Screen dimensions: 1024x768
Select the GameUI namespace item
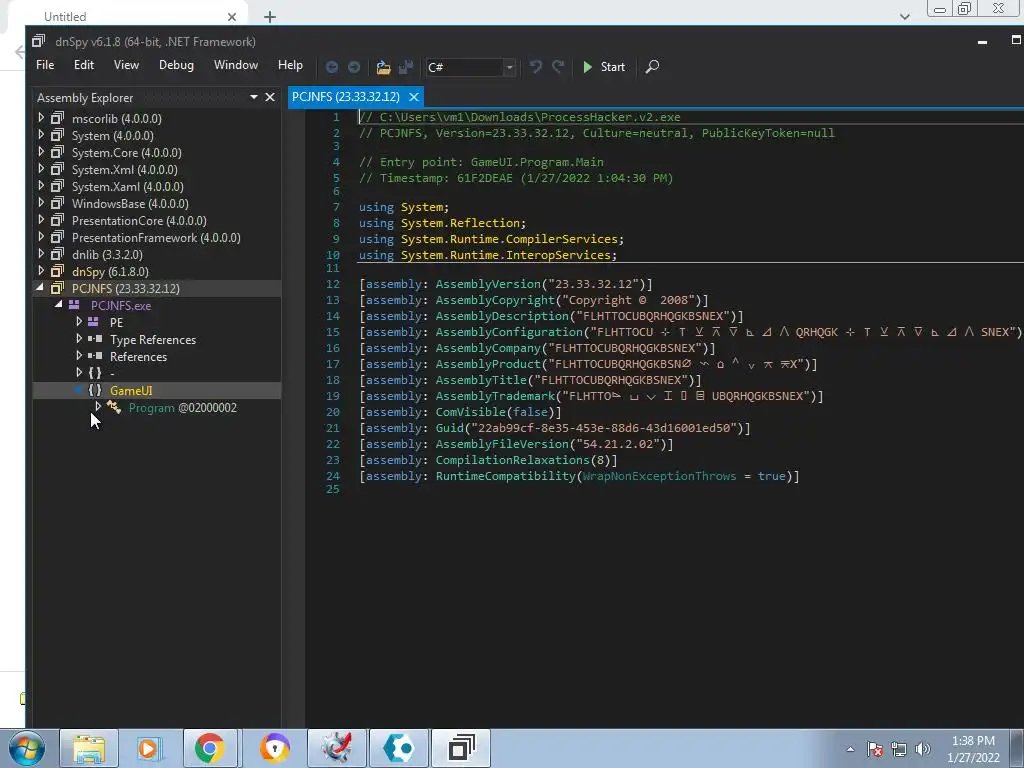point(131,391)
